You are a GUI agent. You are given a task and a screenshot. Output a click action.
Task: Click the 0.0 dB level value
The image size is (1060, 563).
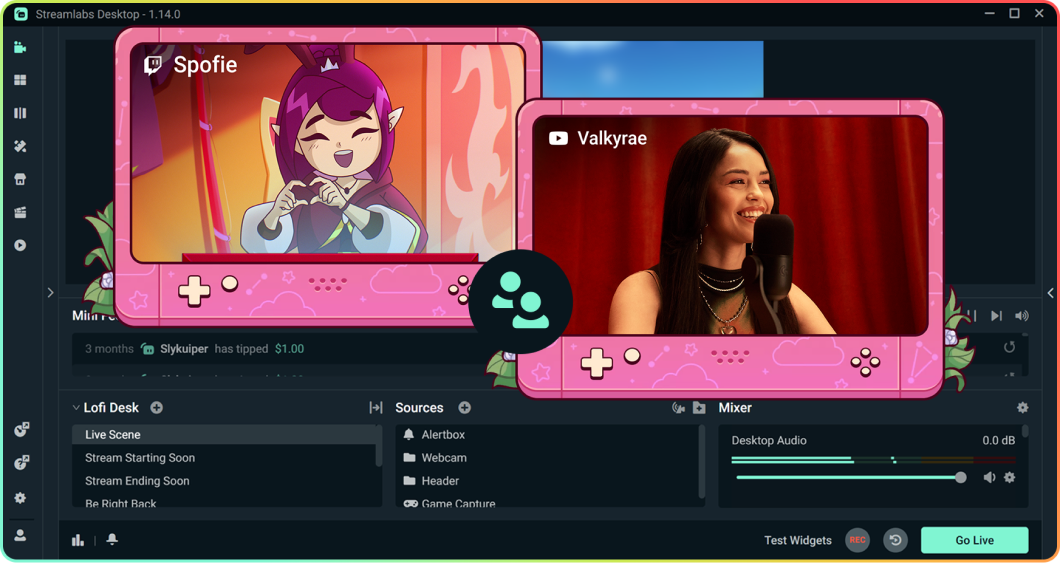[998, 441]
